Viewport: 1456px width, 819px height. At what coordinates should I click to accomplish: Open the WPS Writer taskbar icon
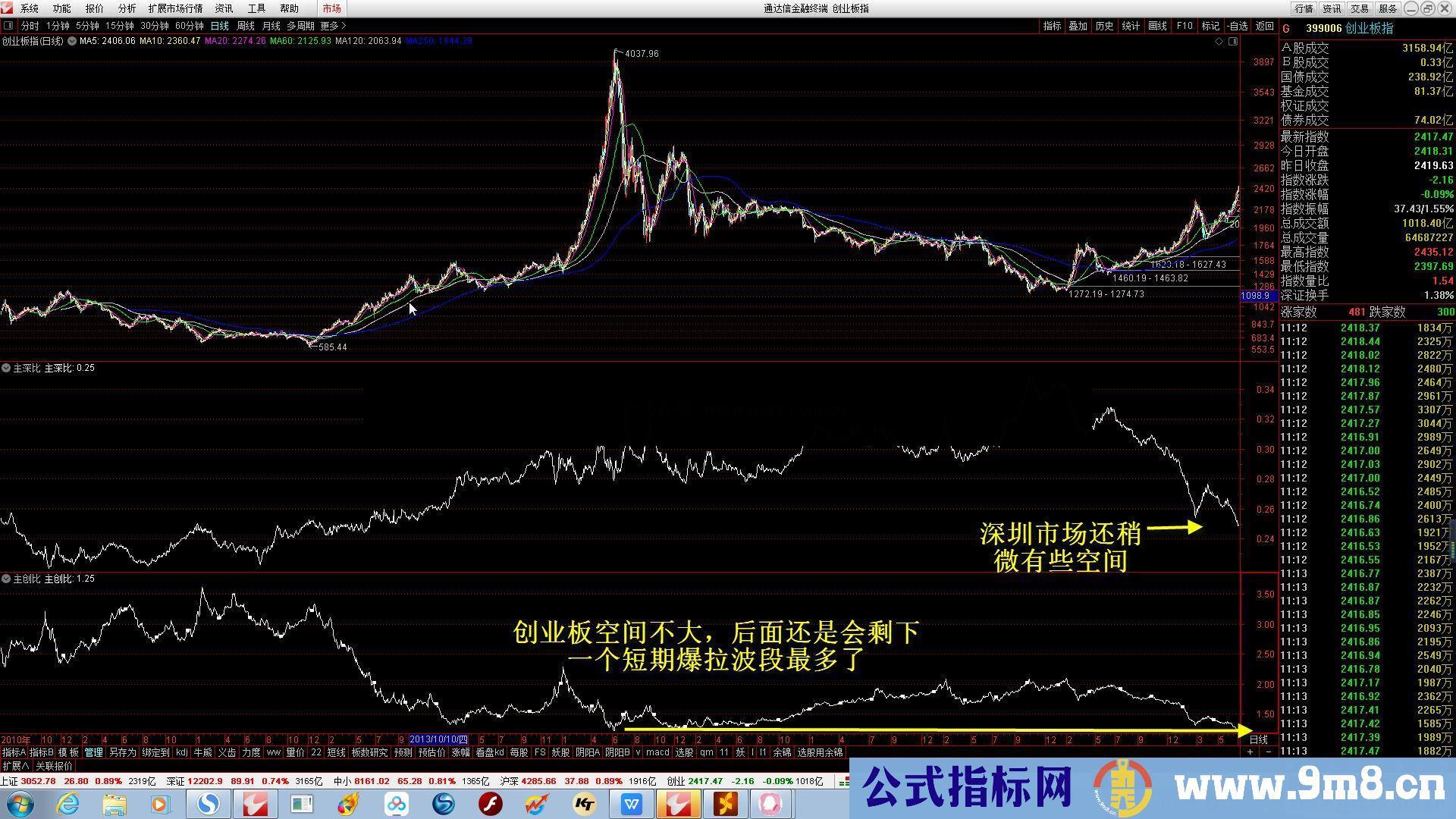(x=632, y=804)
